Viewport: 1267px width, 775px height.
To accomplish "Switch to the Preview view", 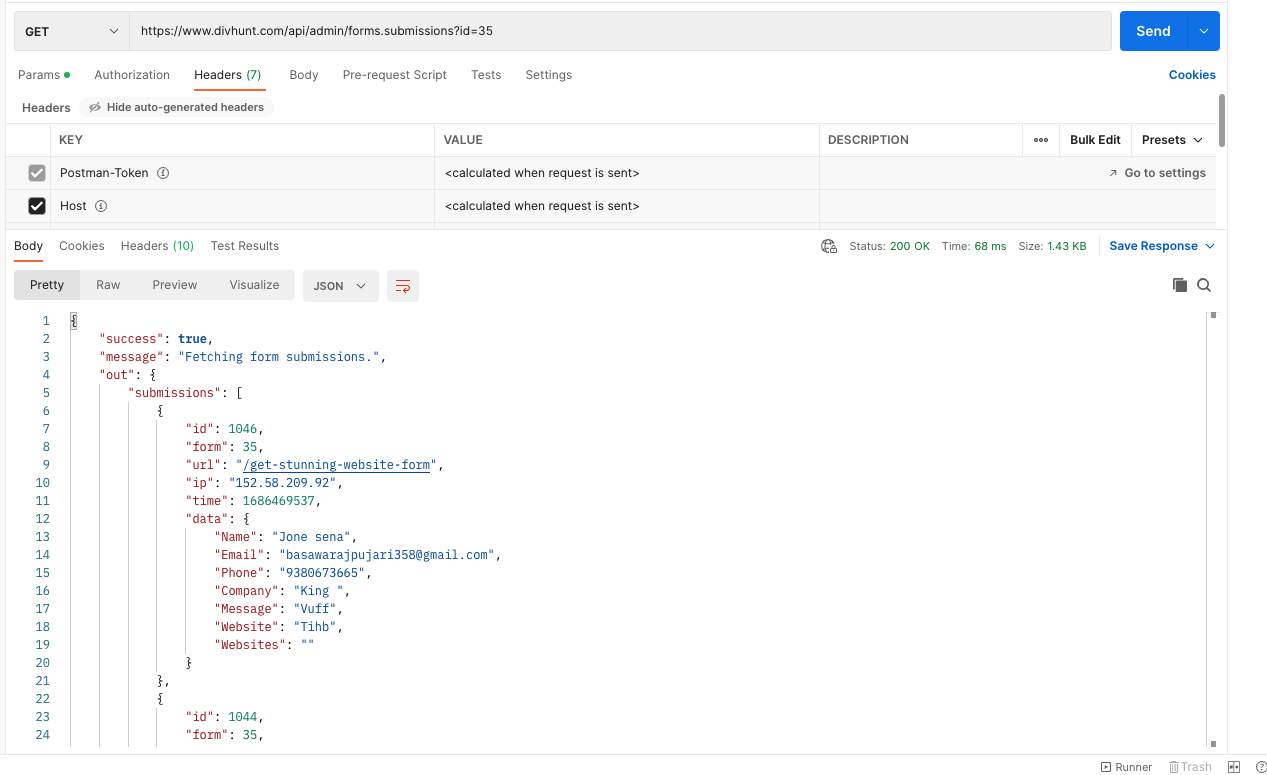I will pos(175,285).
